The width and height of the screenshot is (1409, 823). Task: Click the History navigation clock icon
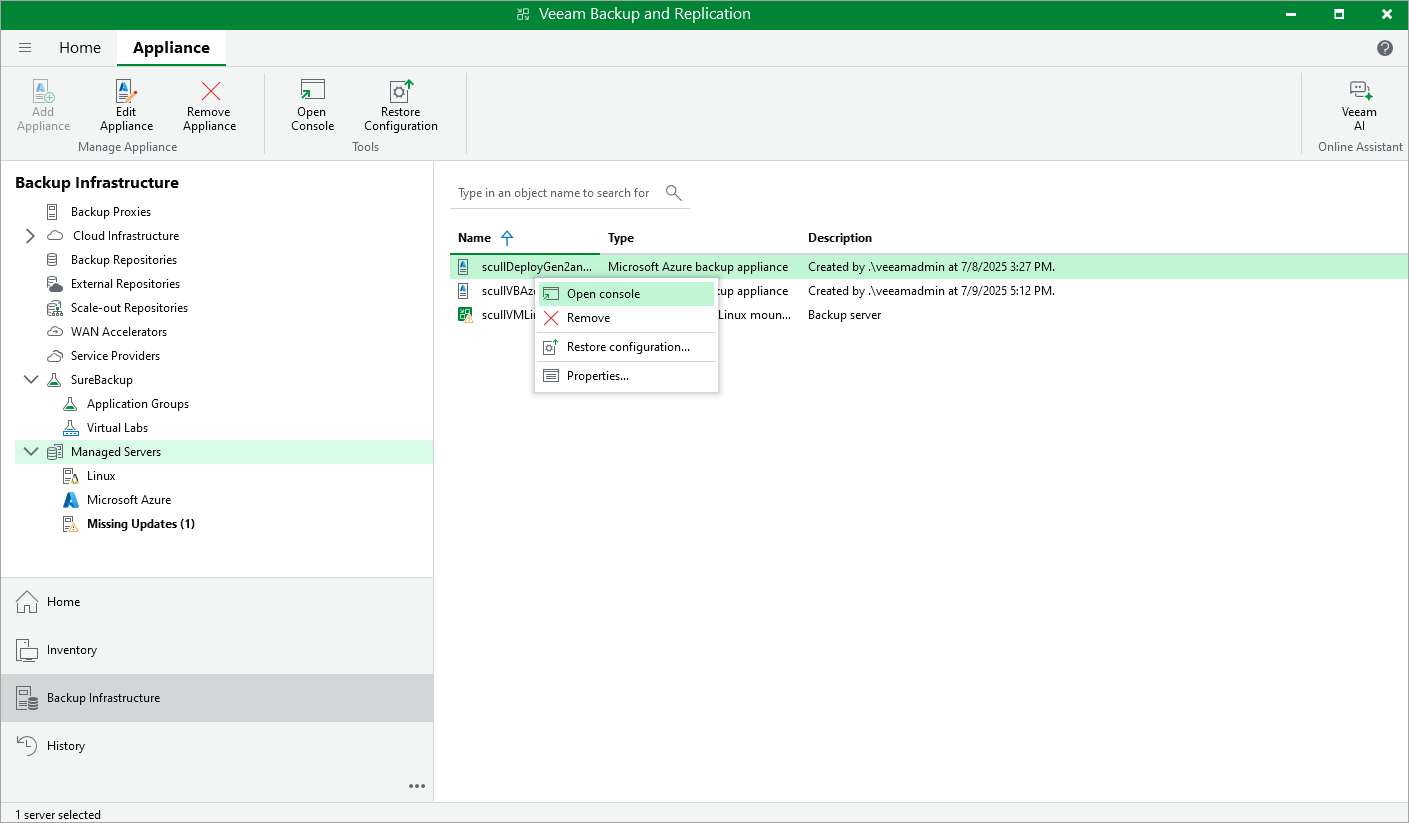[27, 746]
